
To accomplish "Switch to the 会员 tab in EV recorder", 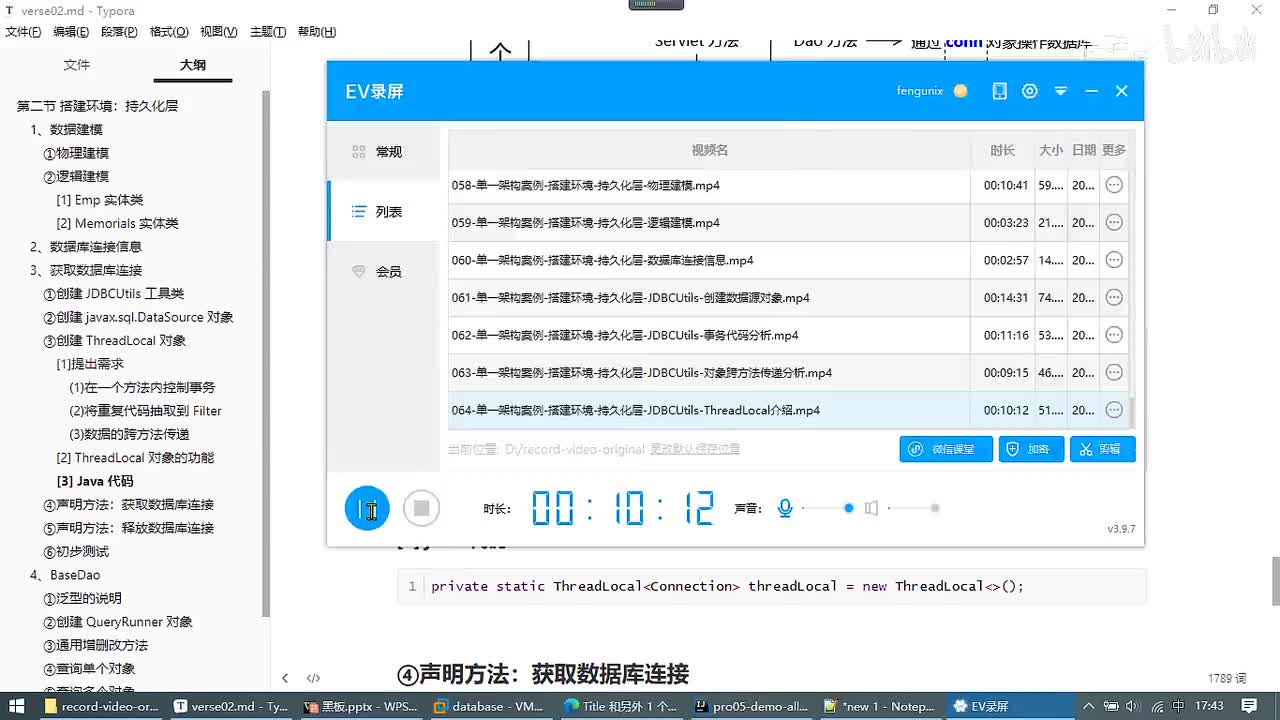I will [384, 272].
